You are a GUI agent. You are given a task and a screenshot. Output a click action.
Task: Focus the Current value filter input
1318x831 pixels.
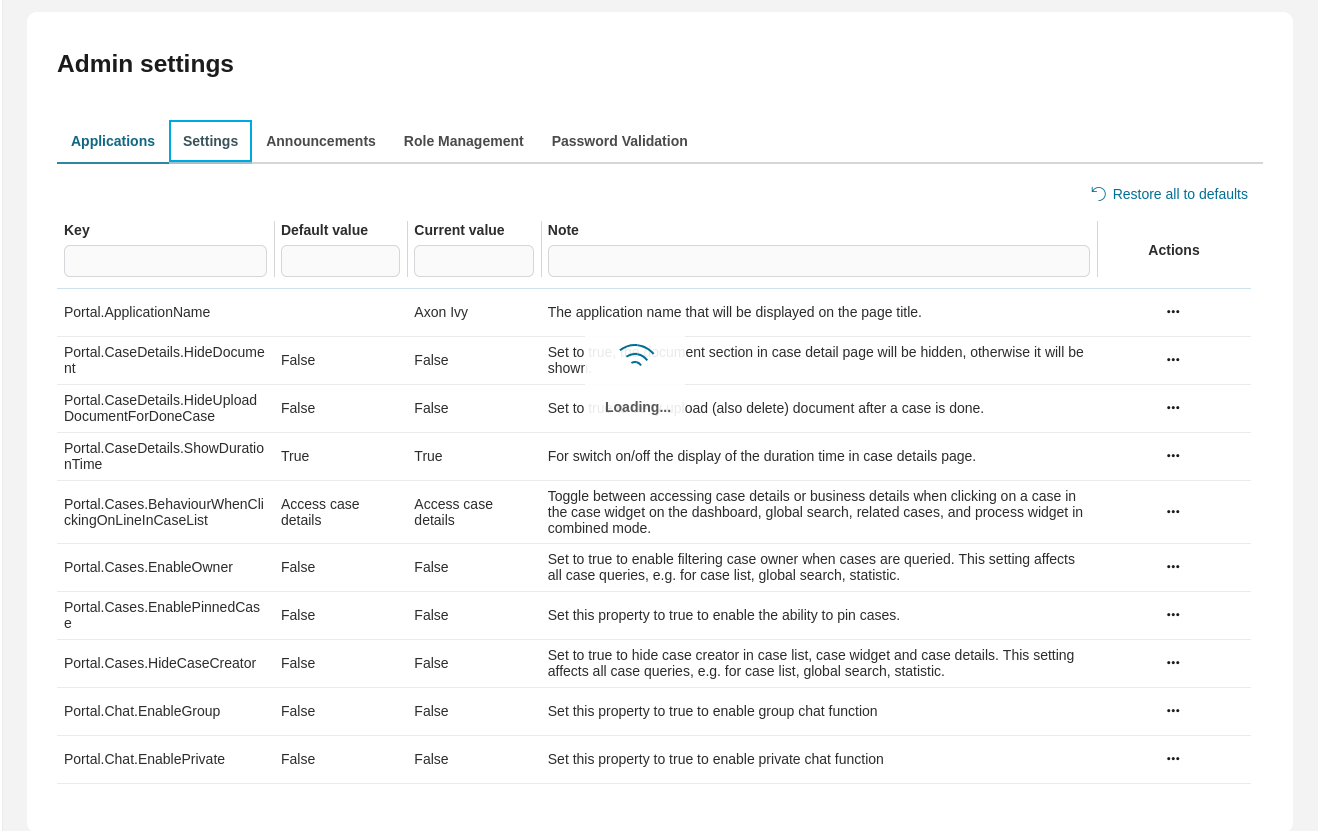(x=474, y=261)
